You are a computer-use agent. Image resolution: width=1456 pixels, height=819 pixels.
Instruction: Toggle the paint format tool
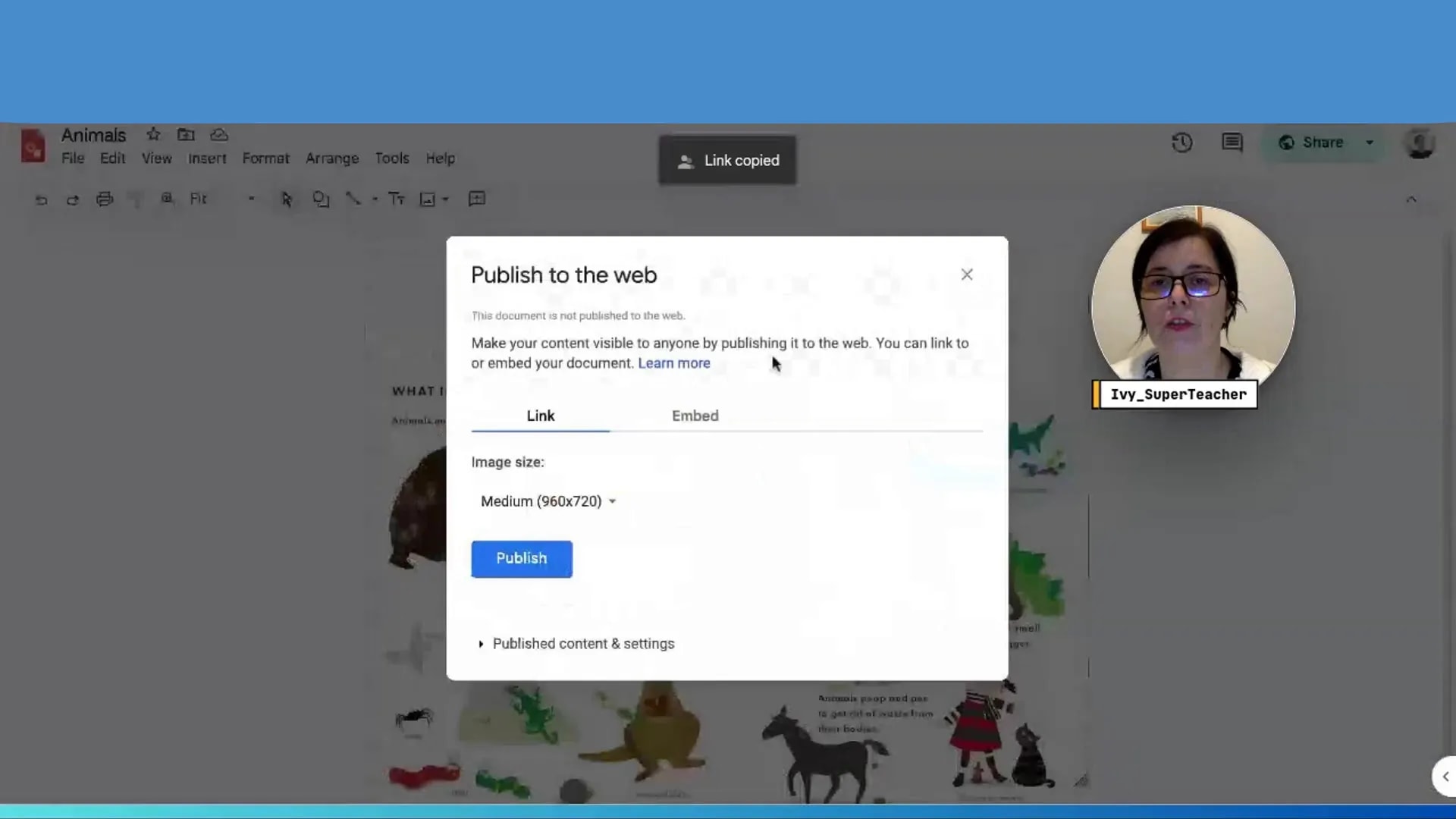tap(136, 199)
